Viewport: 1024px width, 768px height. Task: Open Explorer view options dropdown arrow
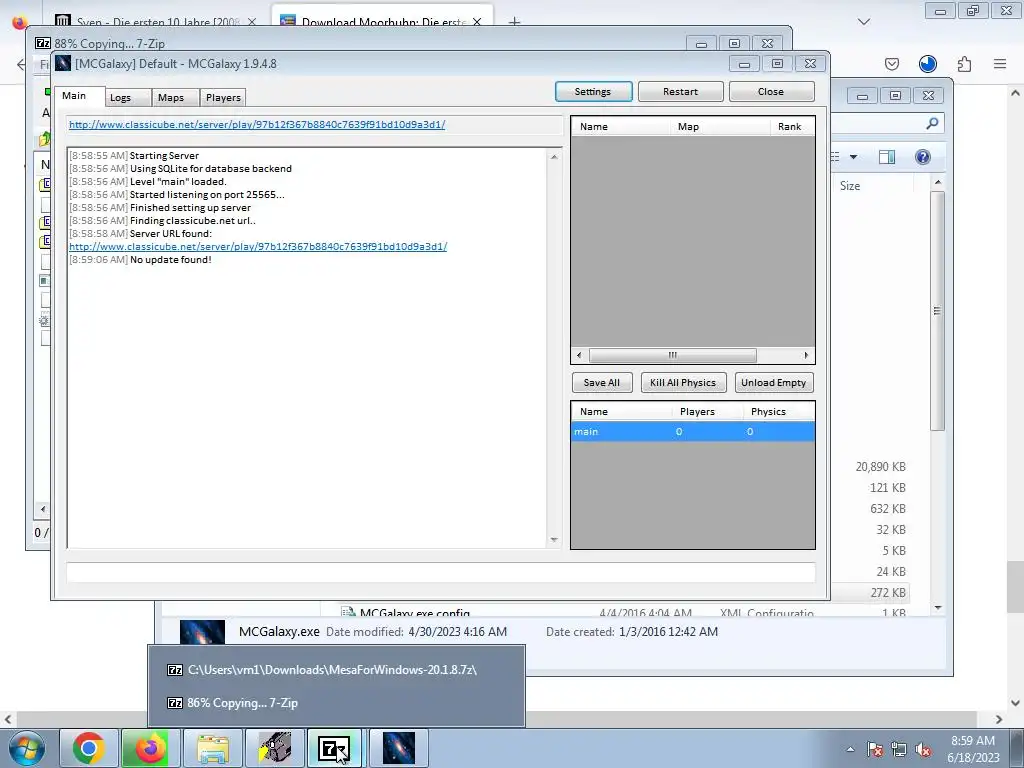point(853,157)
